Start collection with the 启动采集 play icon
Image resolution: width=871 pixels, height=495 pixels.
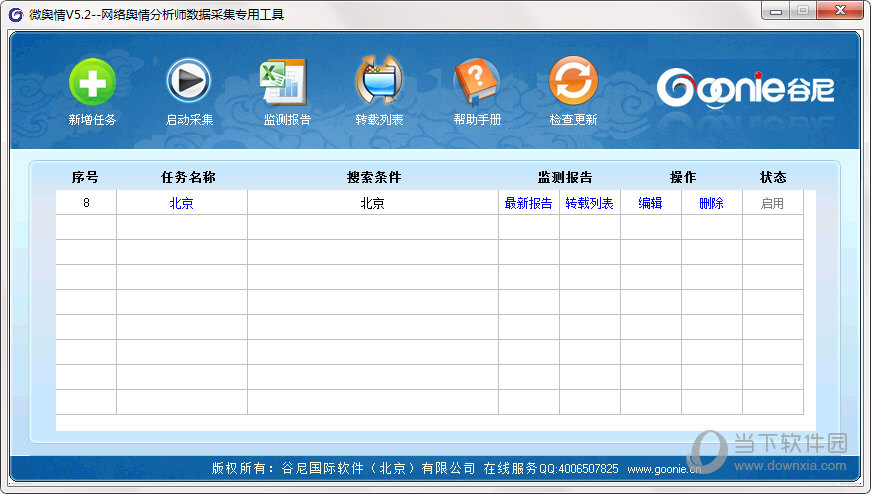point(189,82)
